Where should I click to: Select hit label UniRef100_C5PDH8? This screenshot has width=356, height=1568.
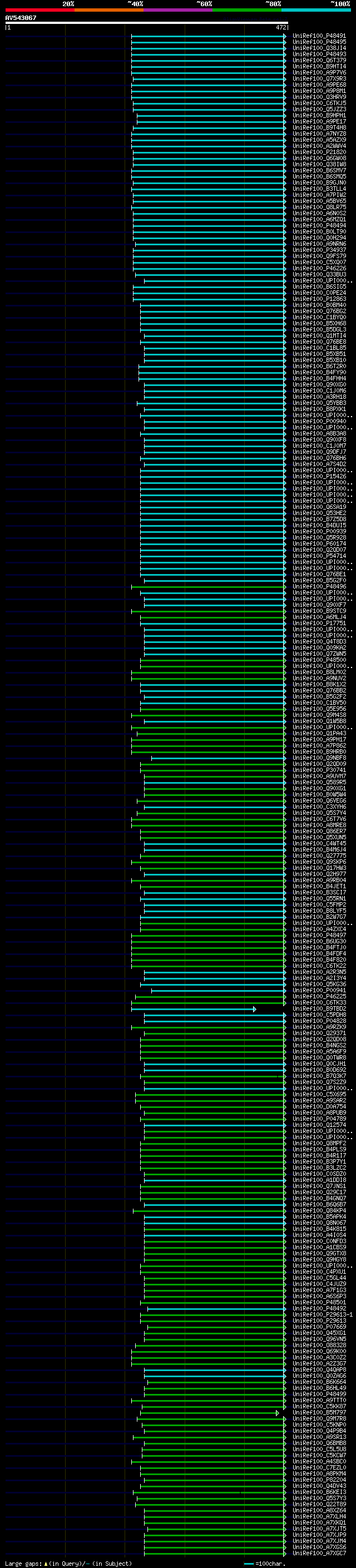point(319,1014)
